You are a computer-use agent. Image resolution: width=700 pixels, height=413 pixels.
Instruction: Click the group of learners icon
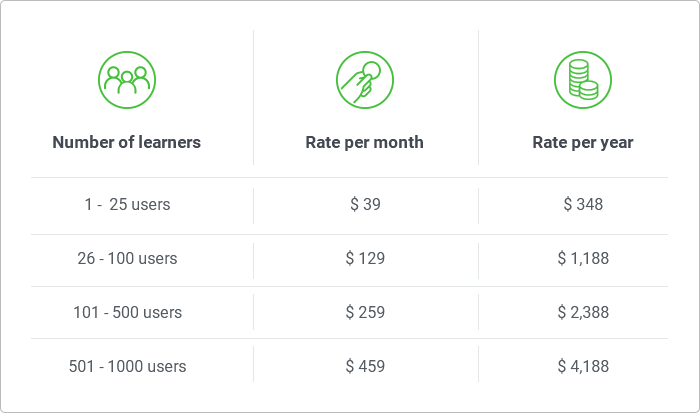[127, 80]
